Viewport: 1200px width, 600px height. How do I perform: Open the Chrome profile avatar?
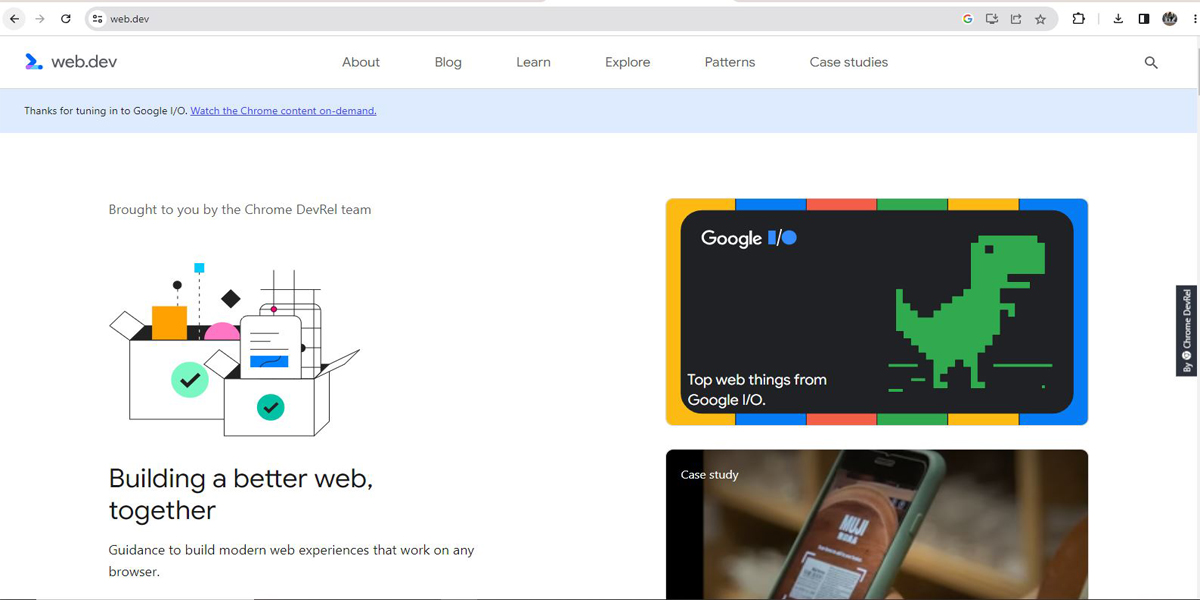pos(1170,19)
